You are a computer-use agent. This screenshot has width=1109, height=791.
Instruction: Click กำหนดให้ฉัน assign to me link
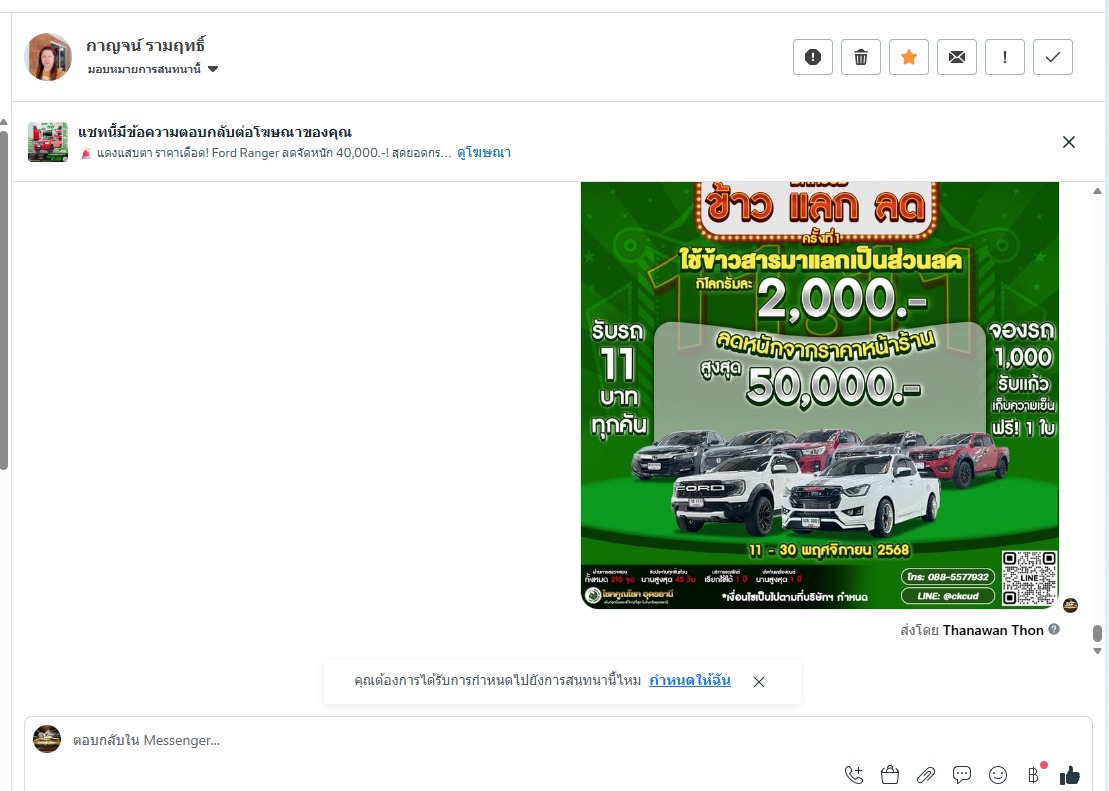pyautogui.click(x=690, y=681)
